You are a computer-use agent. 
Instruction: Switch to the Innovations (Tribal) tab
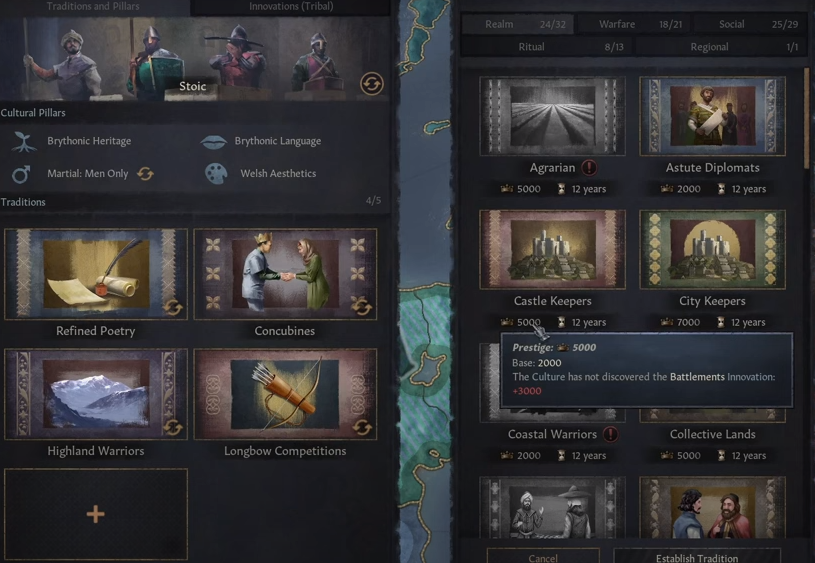[x=291, y=7]
